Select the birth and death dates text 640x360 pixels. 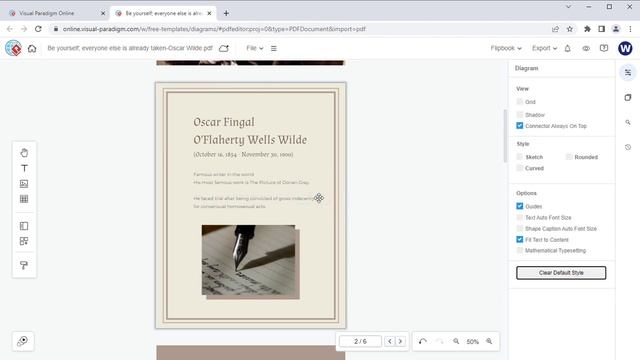tap(243, 154)
